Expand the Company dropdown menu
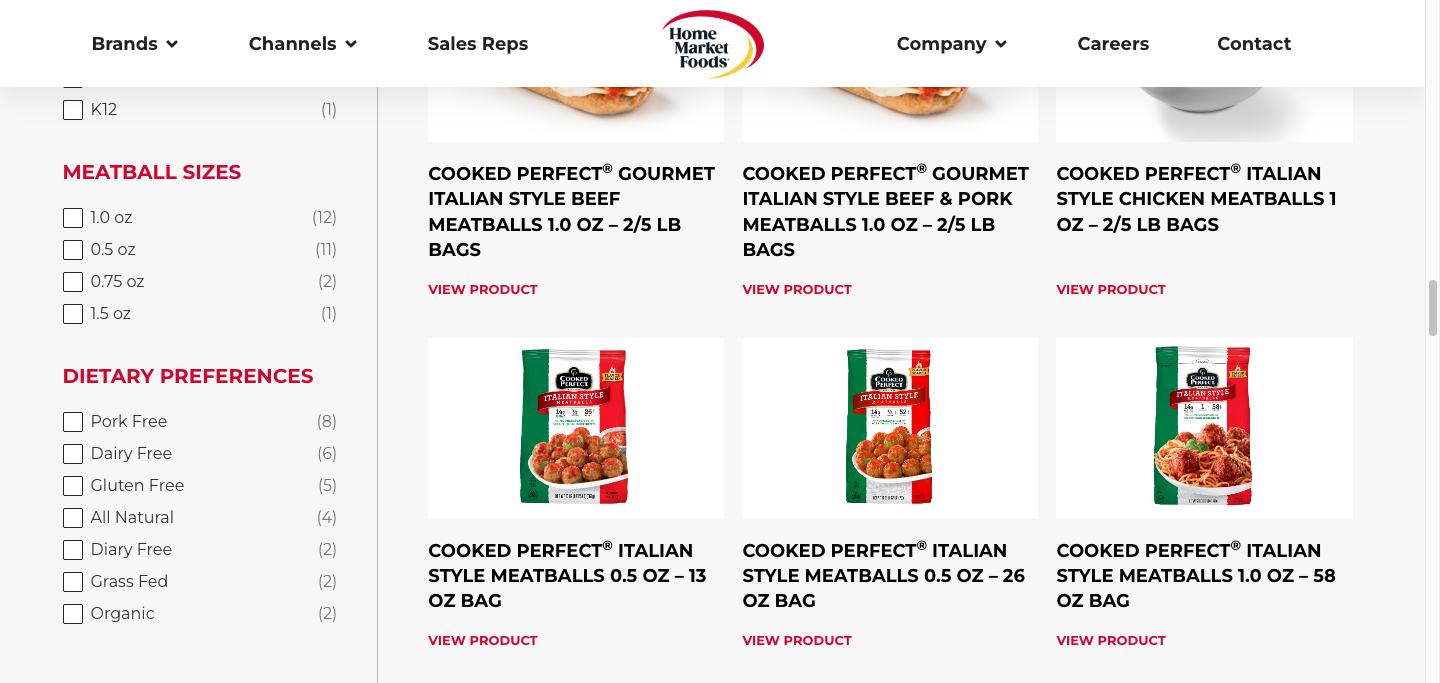The height and width of the screenshot is (683, 1440). [x=951, y=44]
